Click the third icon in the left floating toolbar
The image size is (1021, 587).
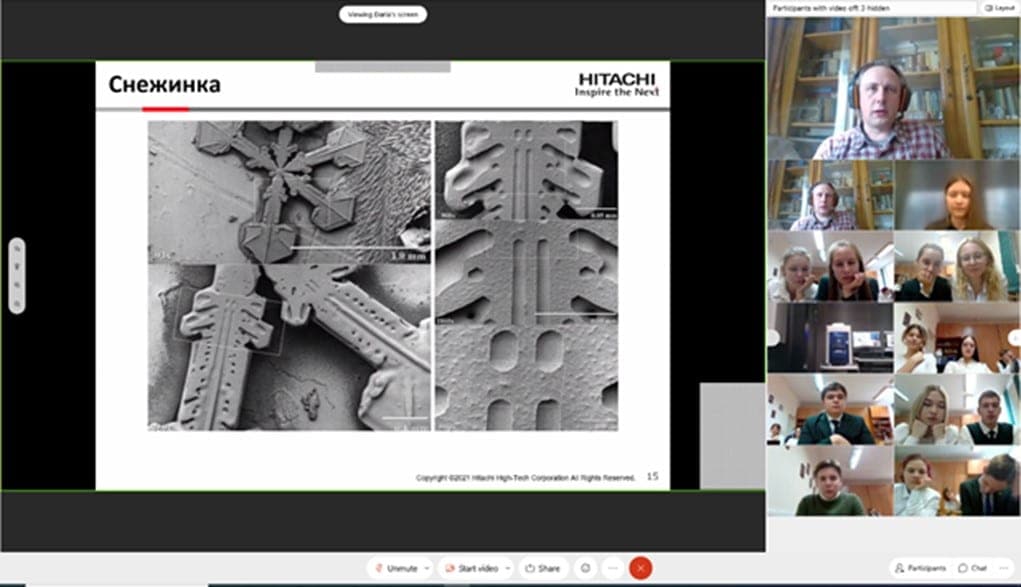click(16, 284)
